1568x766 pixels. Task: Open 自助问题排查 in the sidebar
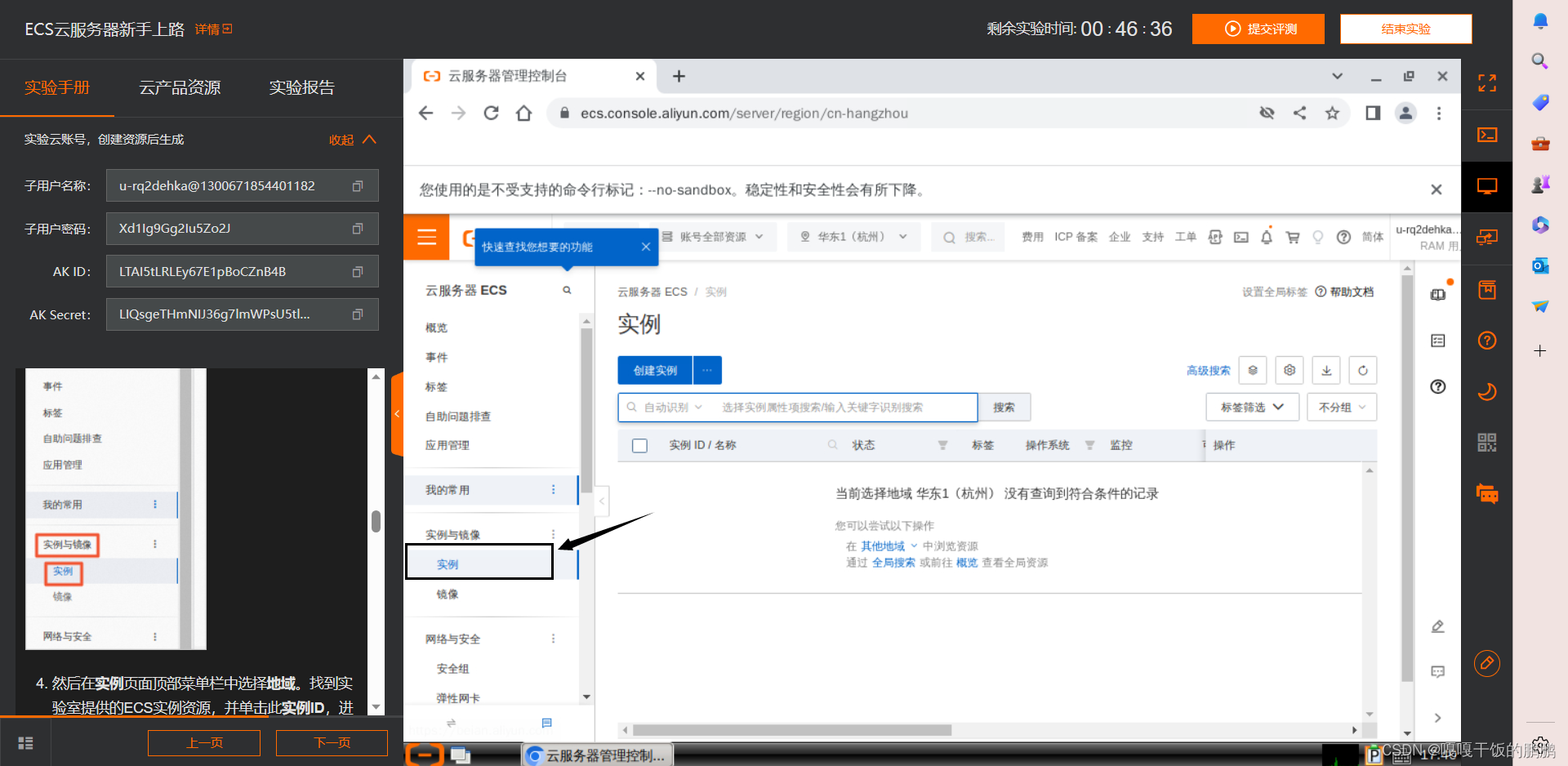point(457,416)
